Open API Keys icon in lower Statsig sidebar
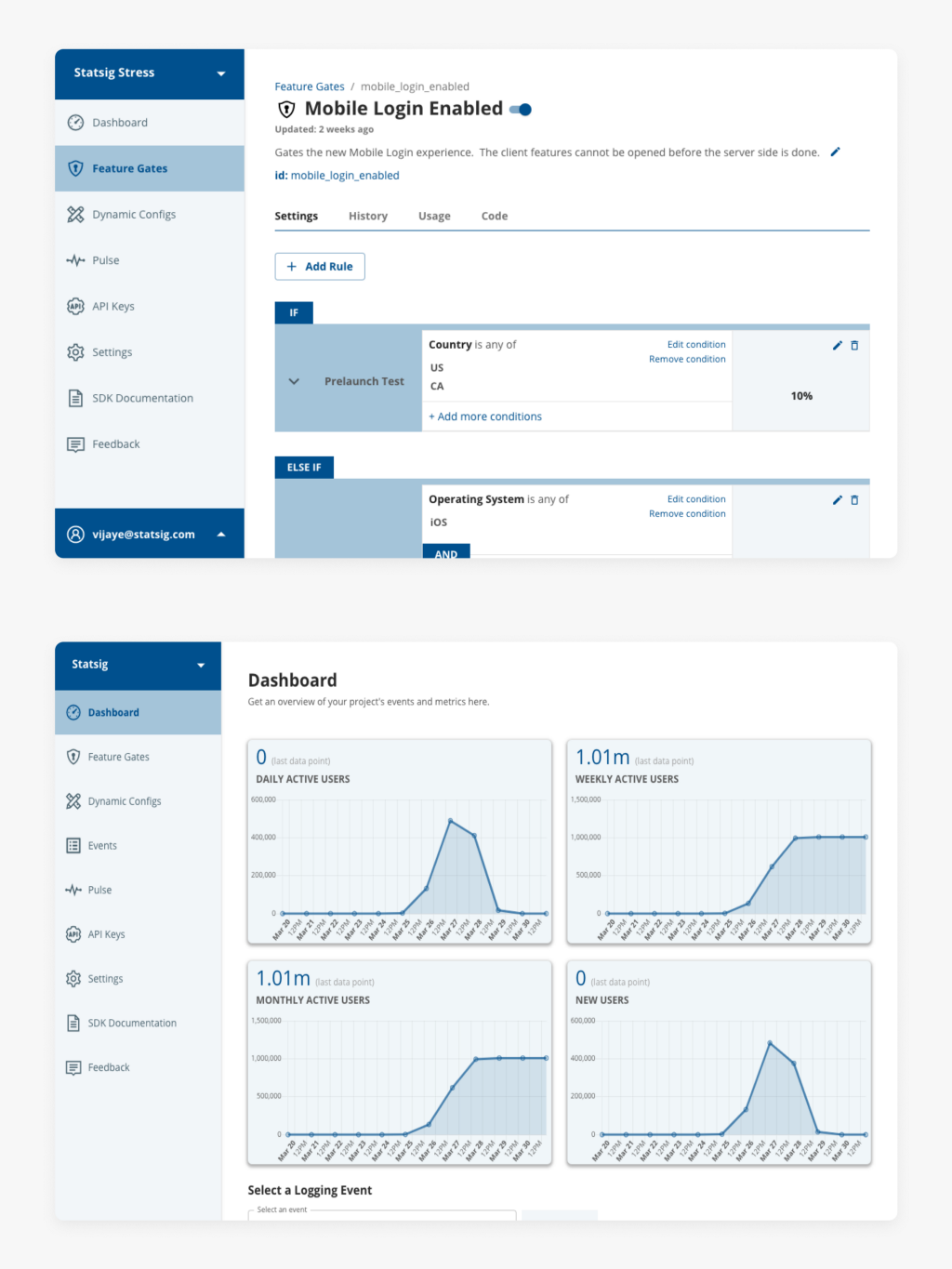 click(x=73, y=934)
